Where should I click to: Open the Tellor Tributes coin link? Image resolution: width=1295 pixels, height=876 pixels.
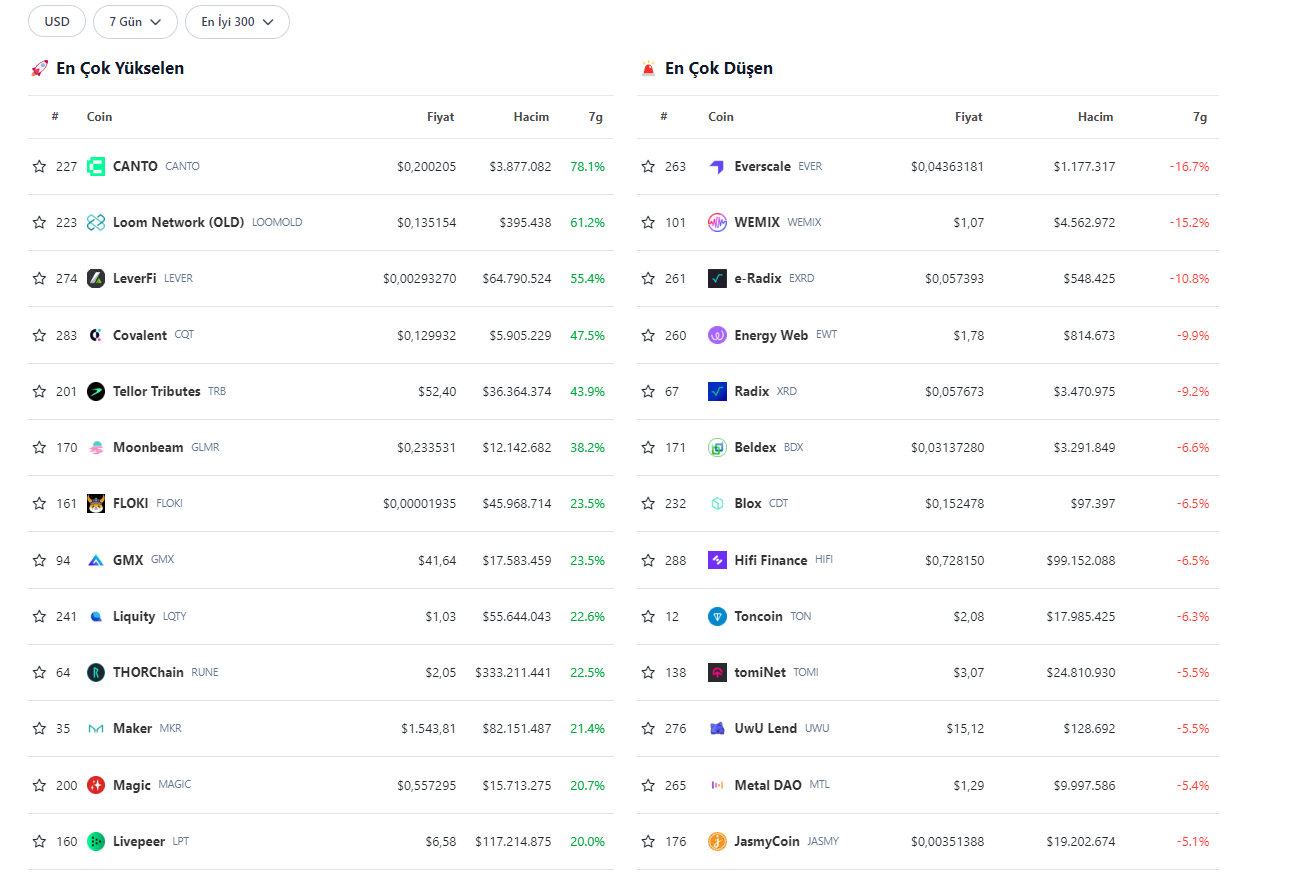tap(156, 392)
